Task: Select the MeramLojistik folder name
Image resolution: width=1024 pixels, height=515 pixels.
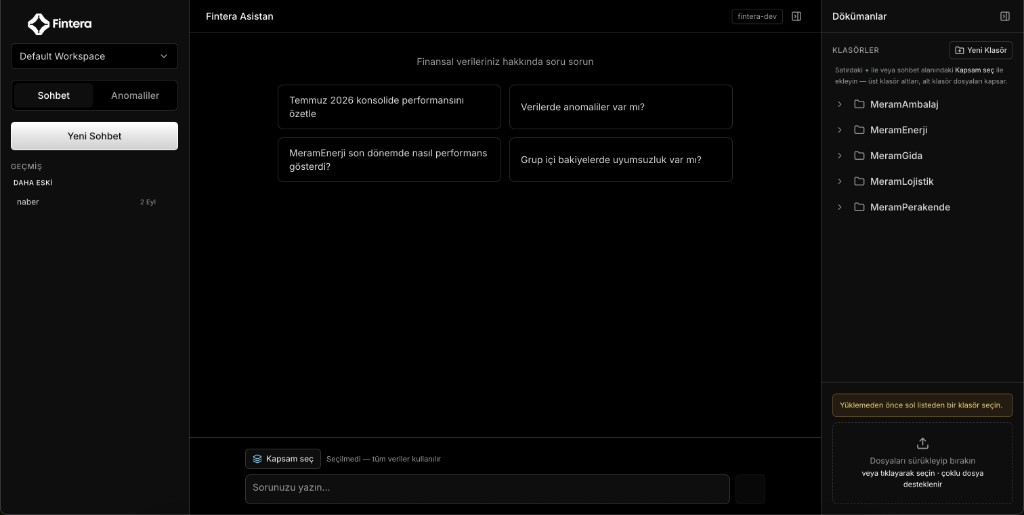Action: pyautogui.click(x=901, y=181)
